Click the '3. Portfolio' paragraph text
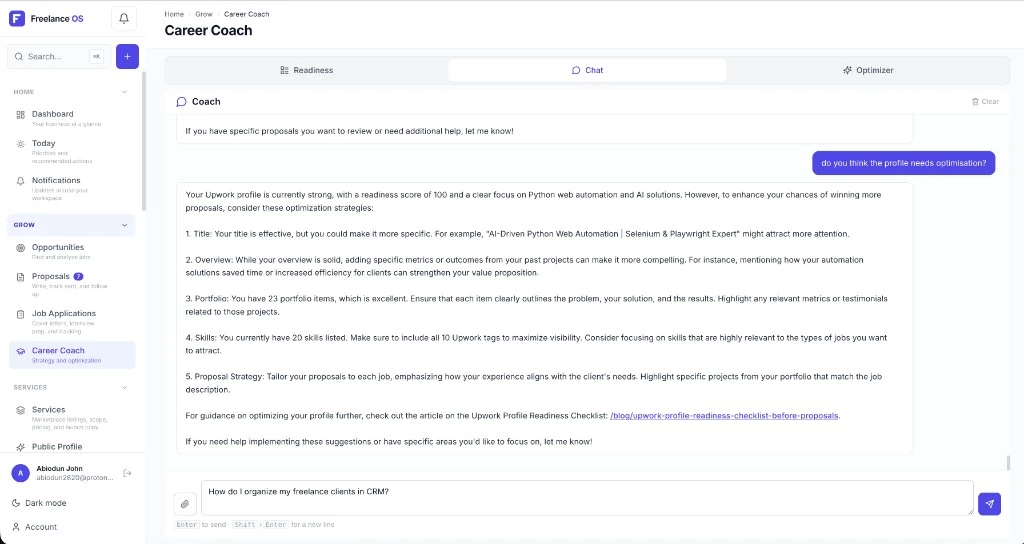The height and width of the screenshot is (544, 1024). 536,305
